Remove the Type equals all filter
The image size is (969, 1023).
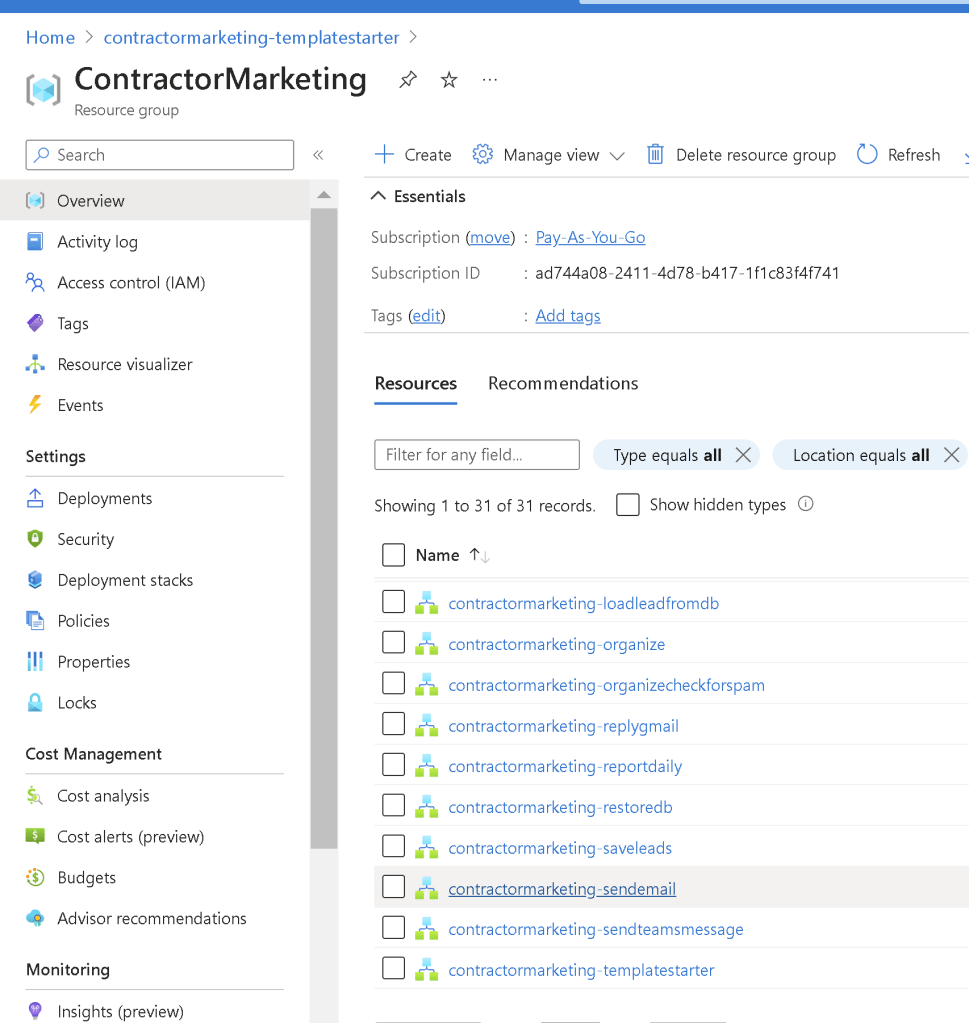click(x=743, y=455)
